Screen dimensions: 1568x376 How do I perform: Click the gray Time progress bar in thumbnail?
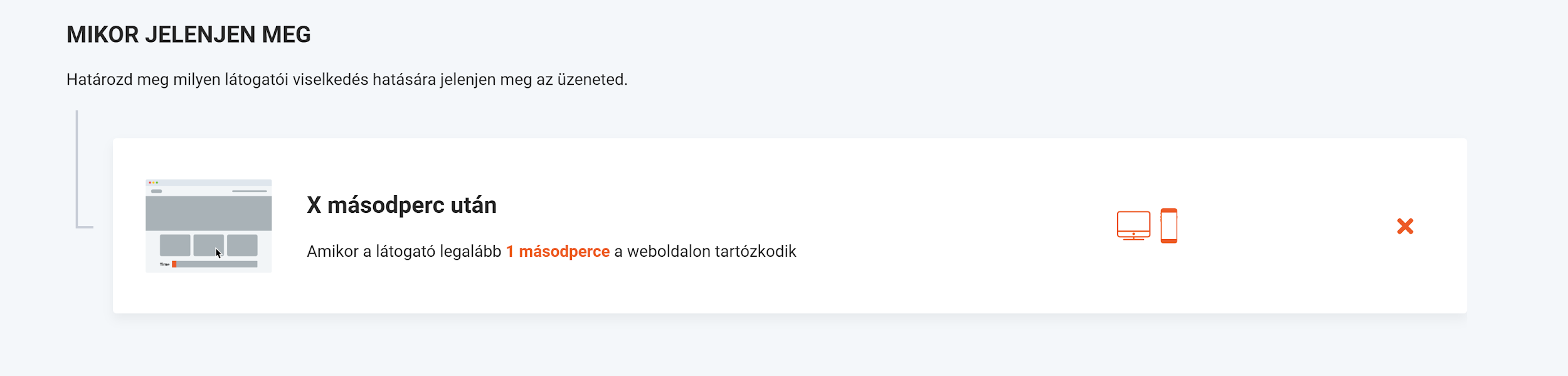217,264
